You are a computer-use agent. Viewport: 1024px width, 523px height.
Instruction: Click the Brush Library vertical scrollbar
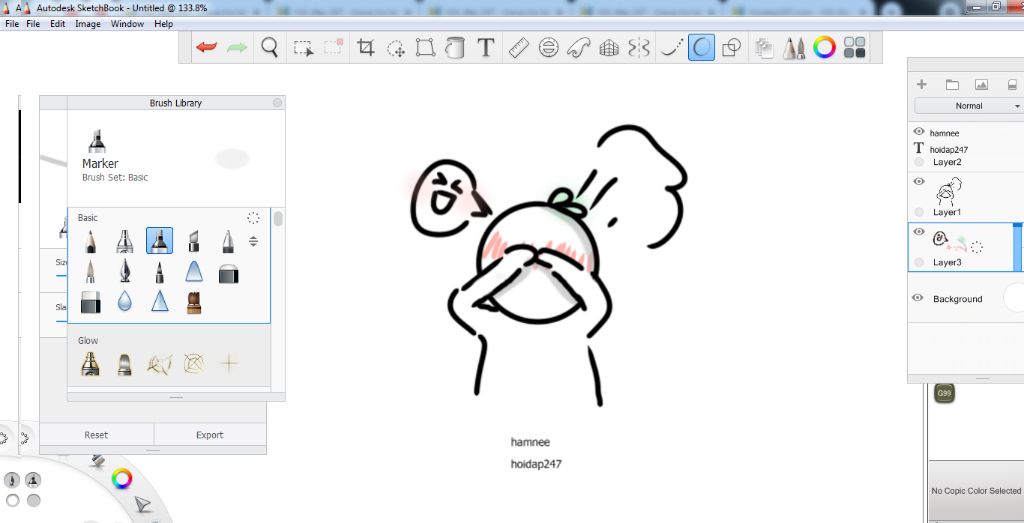point(279,218)
